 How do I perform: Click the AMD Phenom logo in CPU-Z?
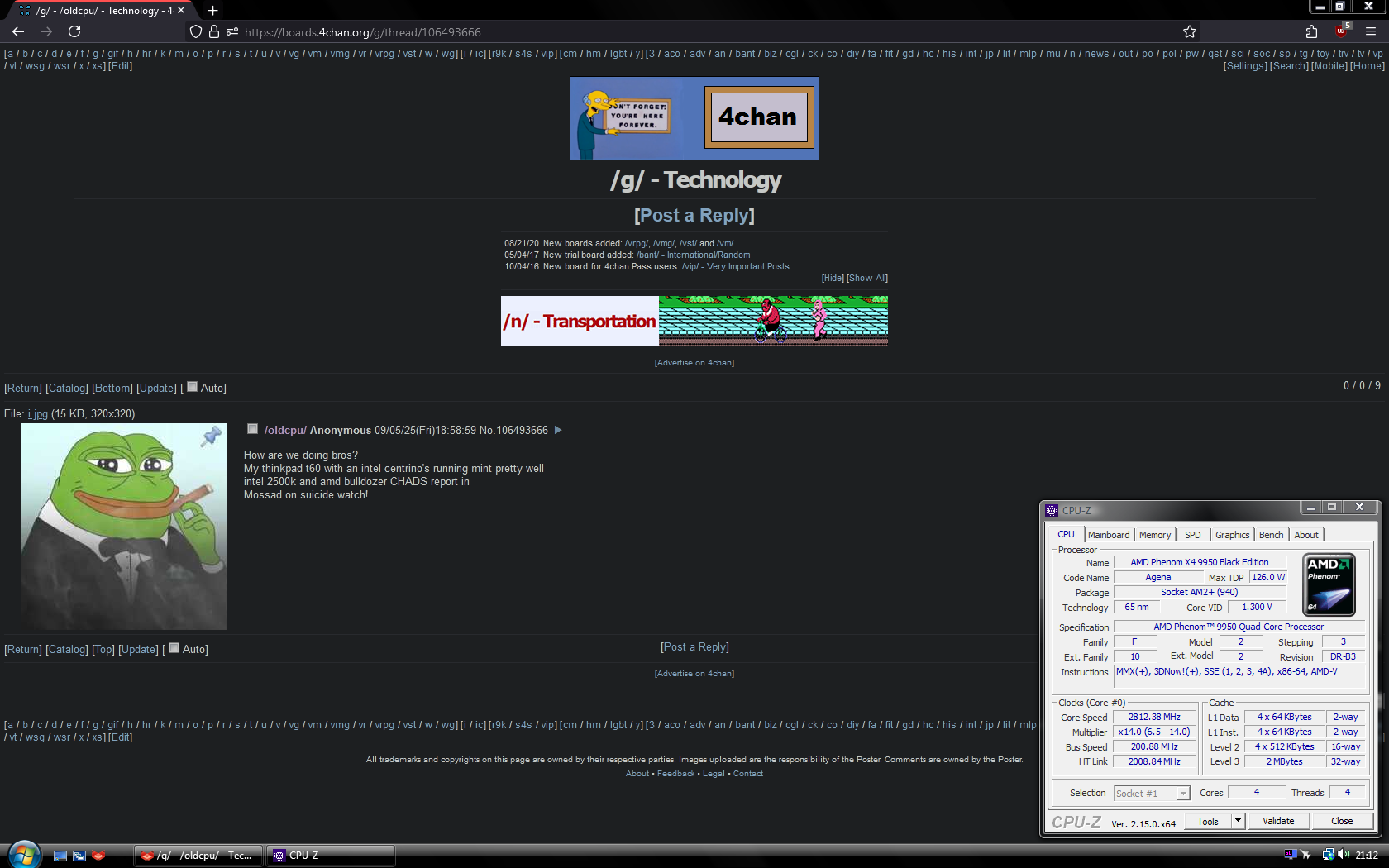(x=1329, y=584)
